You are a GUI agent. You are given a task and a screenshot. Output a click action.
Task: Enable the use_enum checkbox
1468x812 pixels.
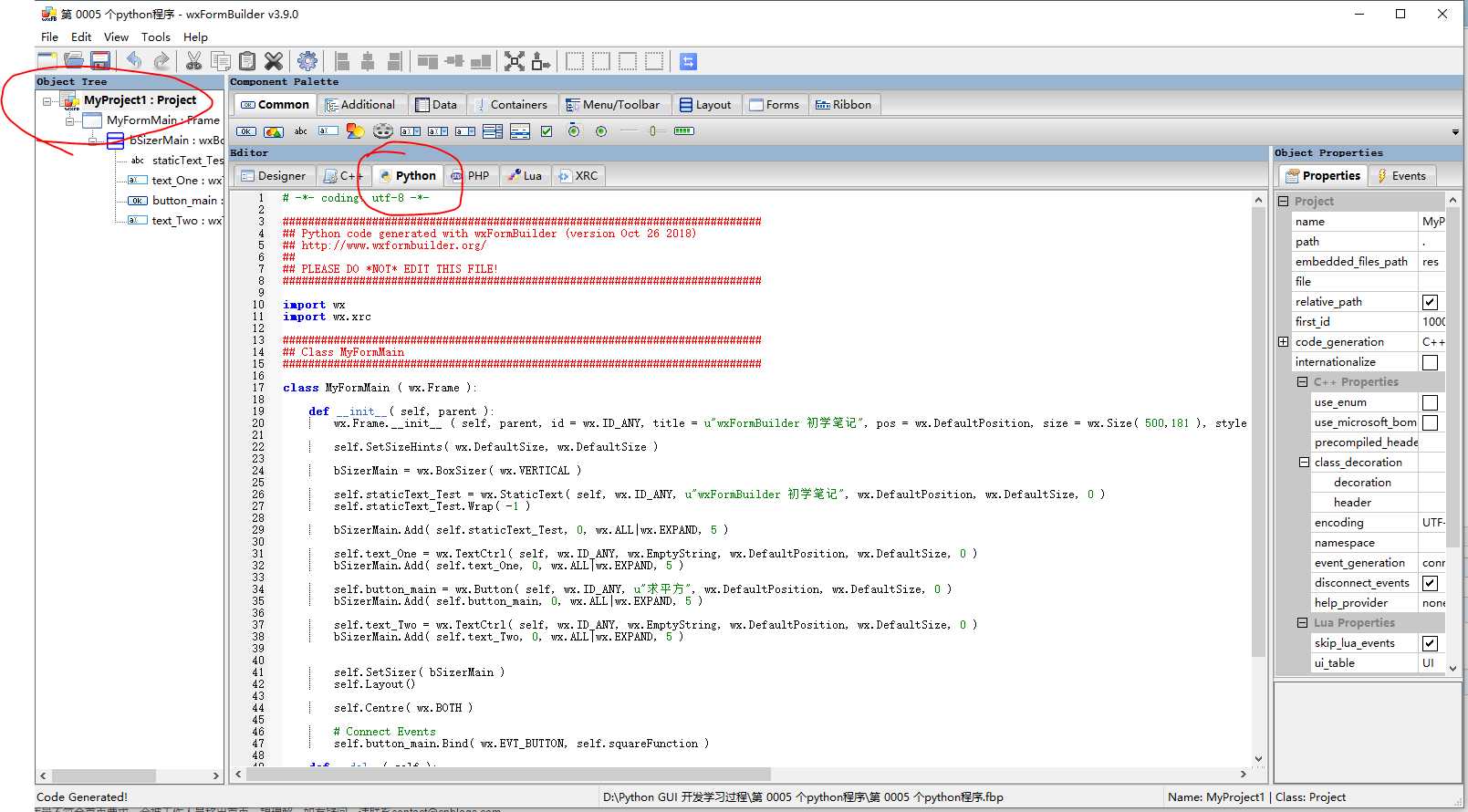tap(1430, 402)
